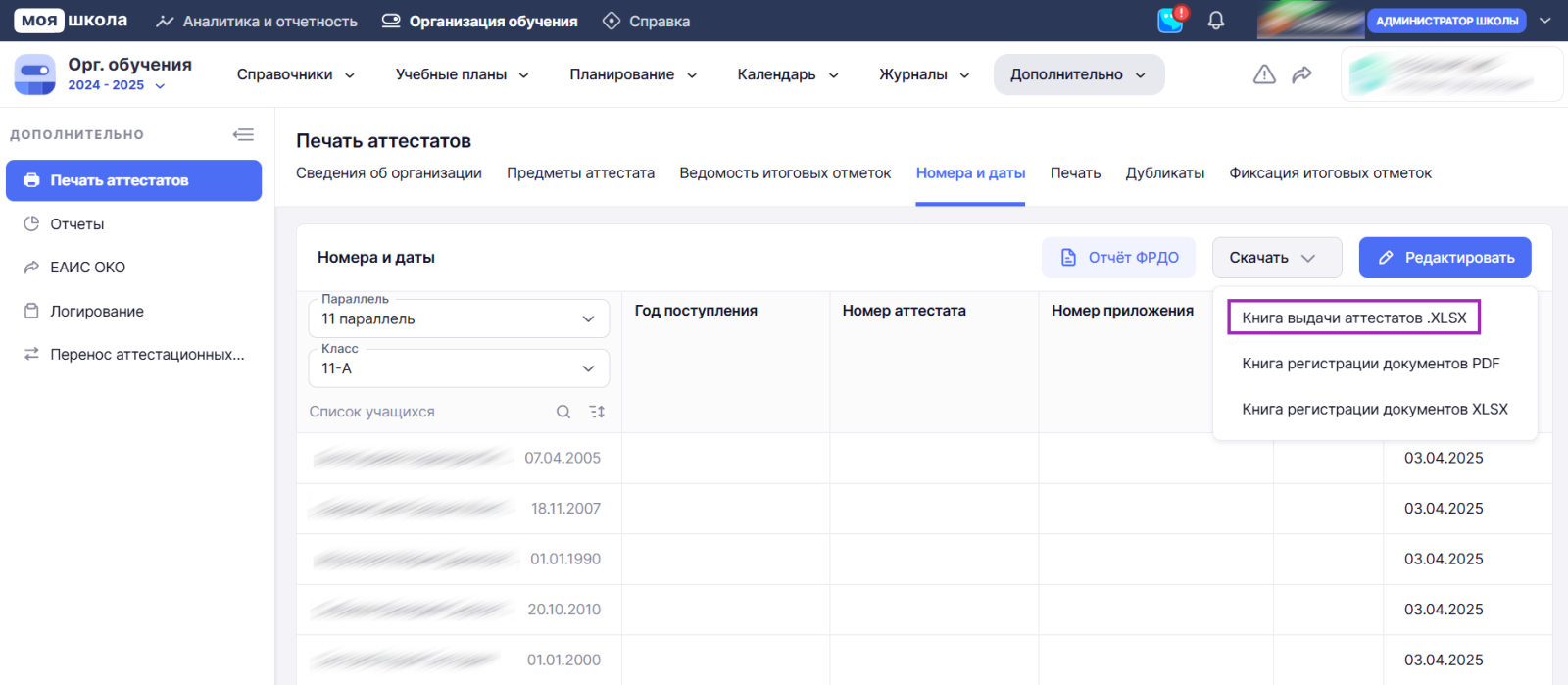
Task: Open Отчеты in the sidebar
Action: tap(77, 224)
